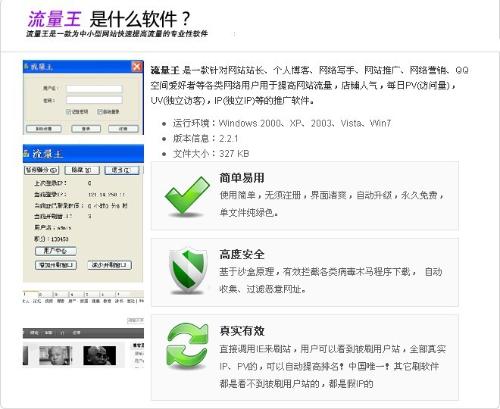Click the 退出 button in 流量王 window
The height and width of the screenshot is (409, 500).
122,170
